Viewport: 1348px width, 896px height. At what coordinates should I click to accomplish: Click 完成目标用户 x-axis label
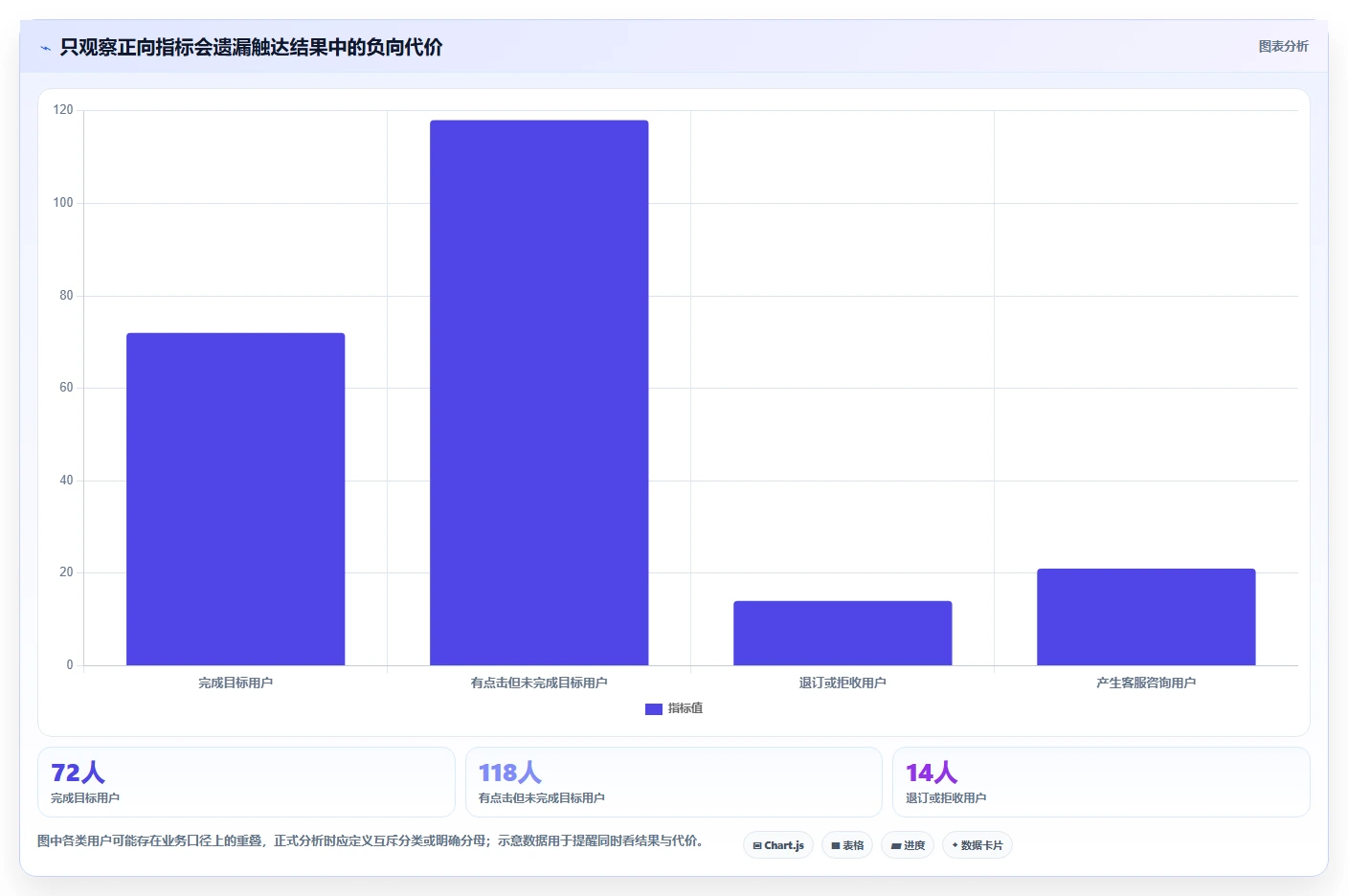[x=236, y=683]
